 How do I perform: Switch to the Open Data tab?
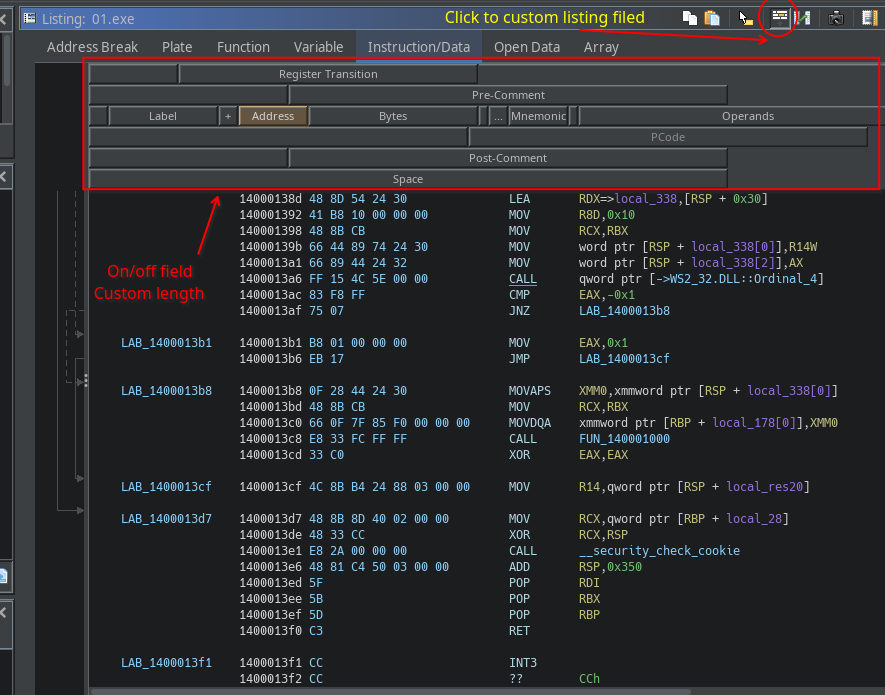[527, 47]
